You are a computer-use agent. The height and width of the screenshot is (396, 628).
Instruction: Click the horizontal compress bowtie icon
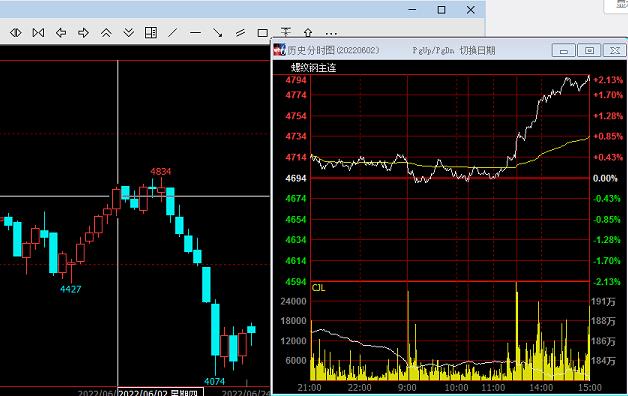point(38,32)
